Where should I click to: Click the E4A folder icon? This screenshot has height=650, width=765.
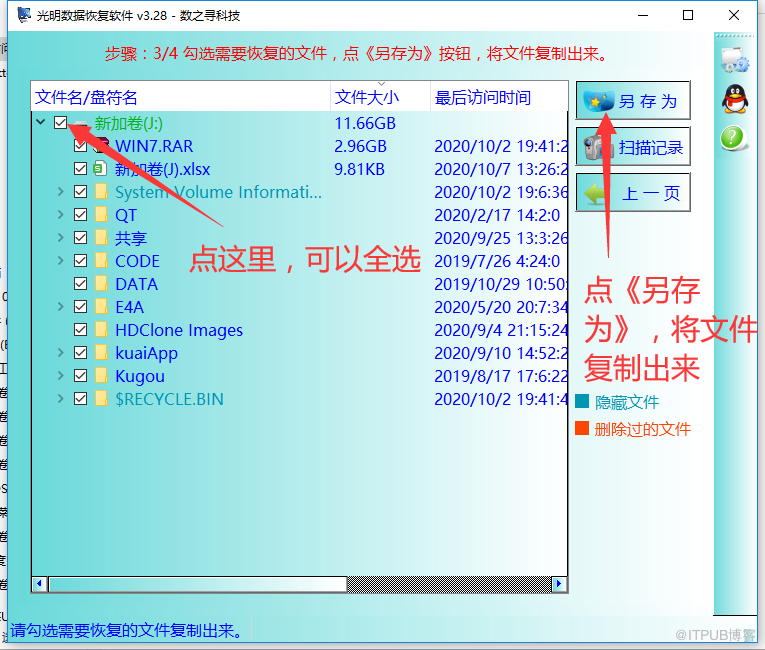pyautogui.click(x=101, y=306)
